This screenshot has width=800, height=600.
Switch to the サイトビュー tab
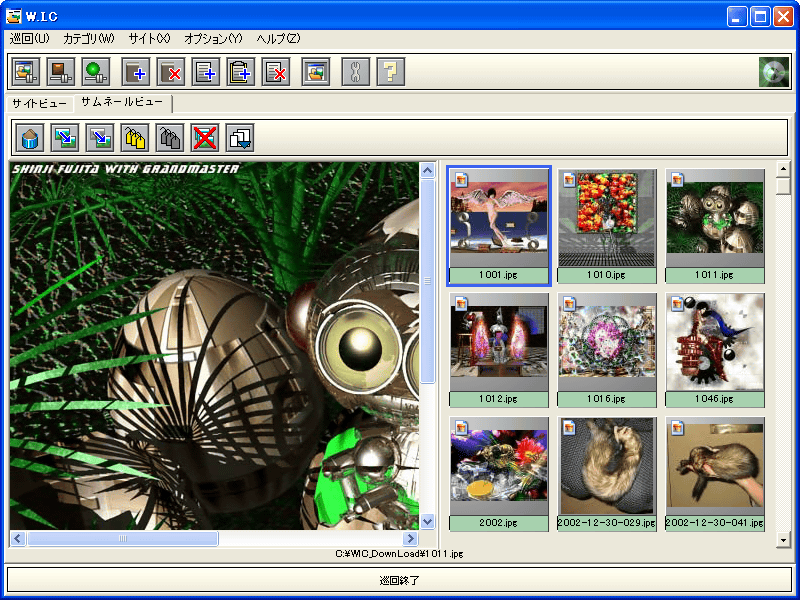coord(39,104)
